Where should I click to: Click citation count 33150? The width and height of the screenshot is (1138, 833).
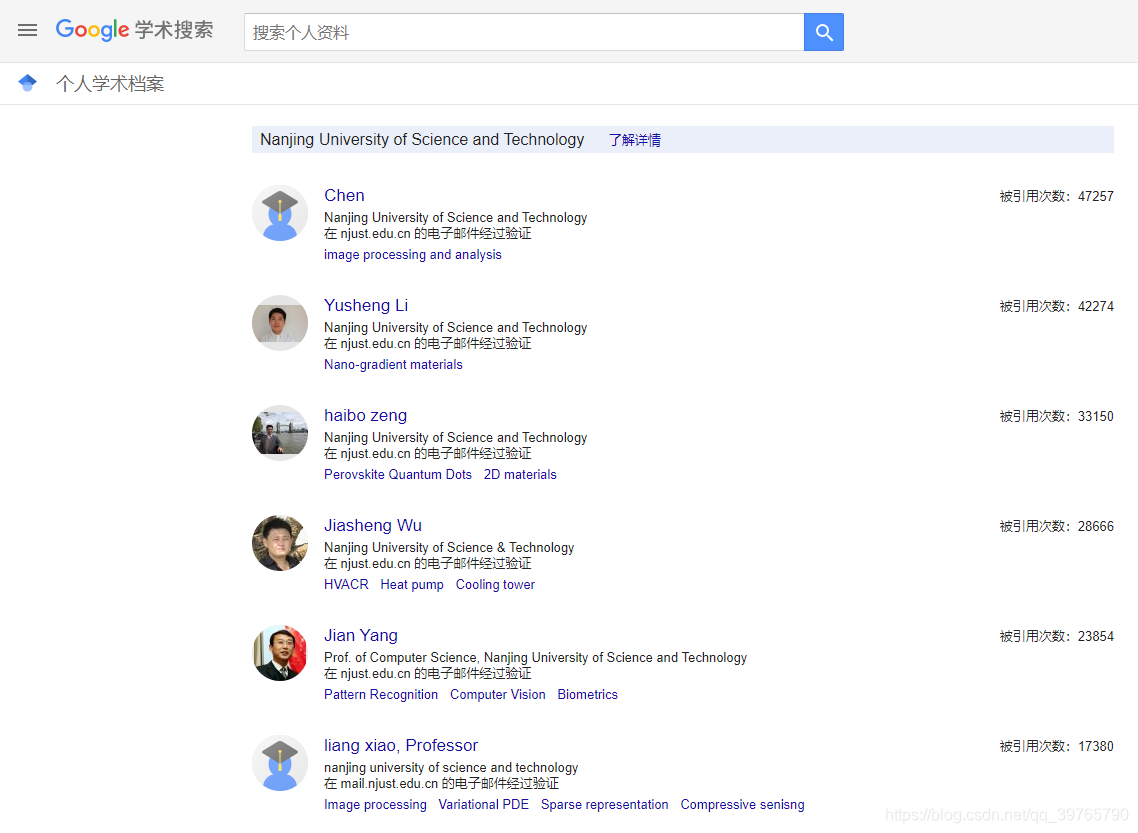pyautogui.click(x=1095, y=416)
